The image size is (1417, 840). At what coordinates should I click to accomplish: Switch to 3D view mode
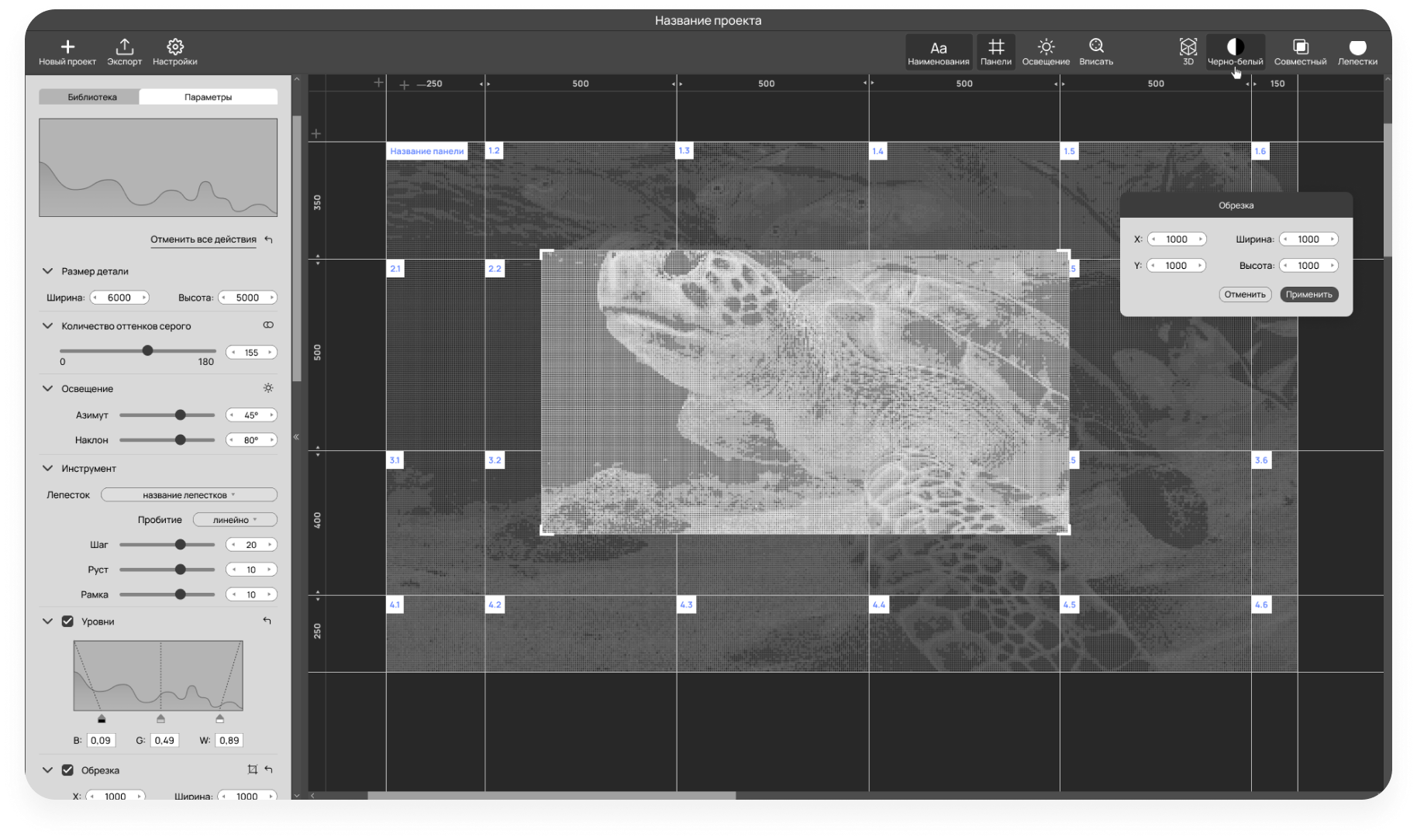[1188, 47]
